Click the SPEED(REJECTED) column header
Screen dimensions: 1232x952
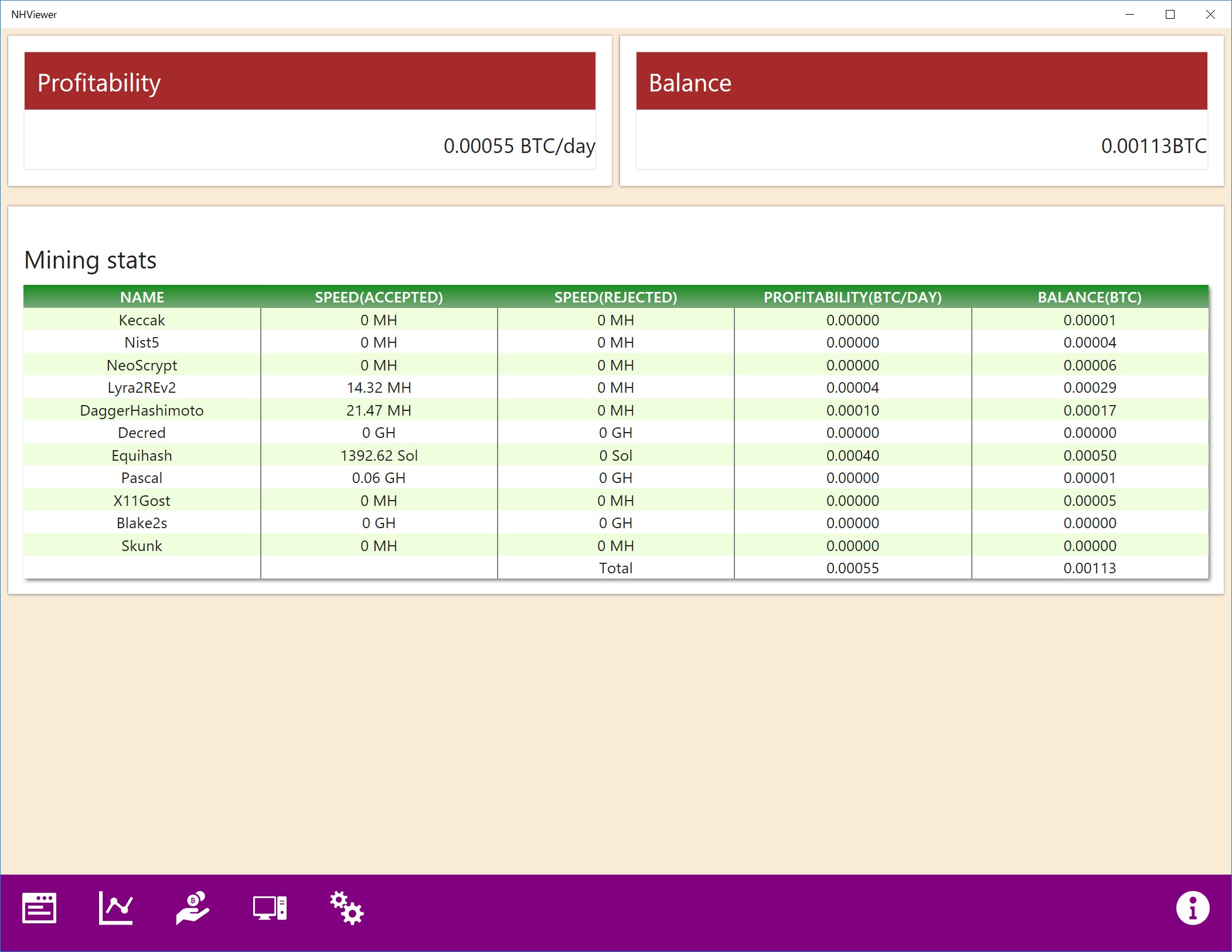pos(615,297)
